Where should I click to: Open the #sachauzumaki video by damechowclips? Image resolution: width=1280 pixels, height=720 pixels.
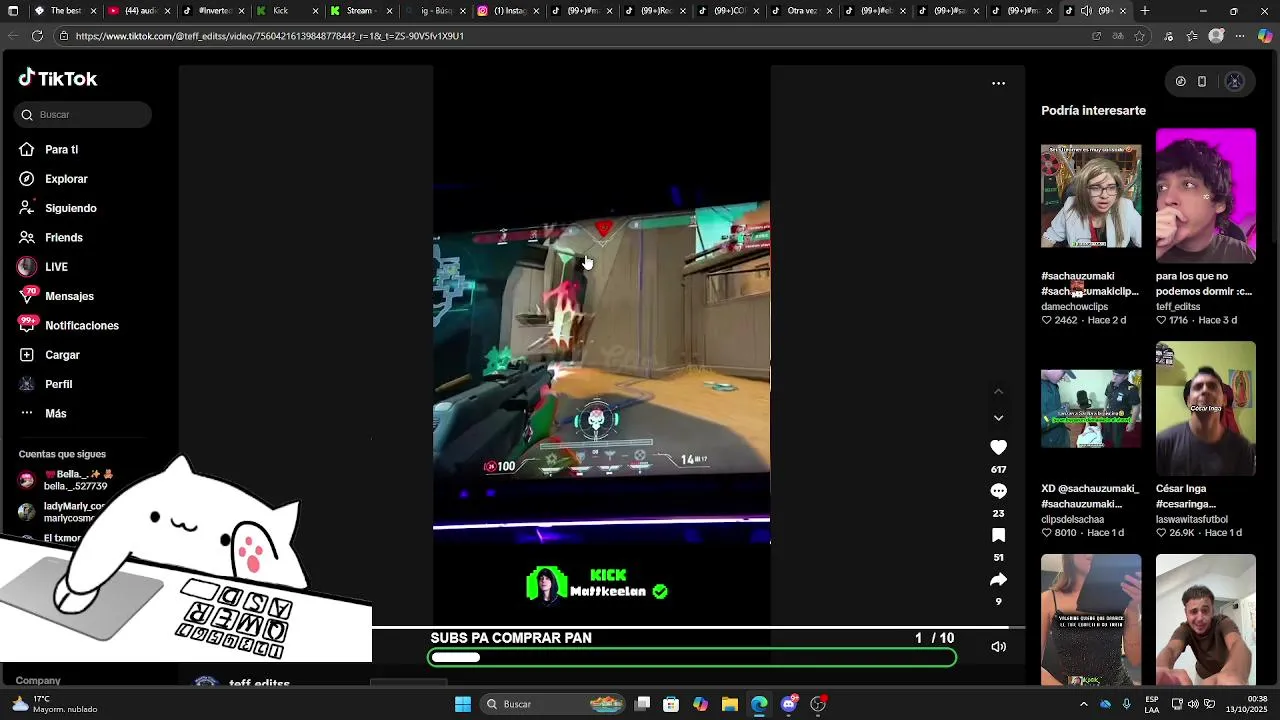1091,196
